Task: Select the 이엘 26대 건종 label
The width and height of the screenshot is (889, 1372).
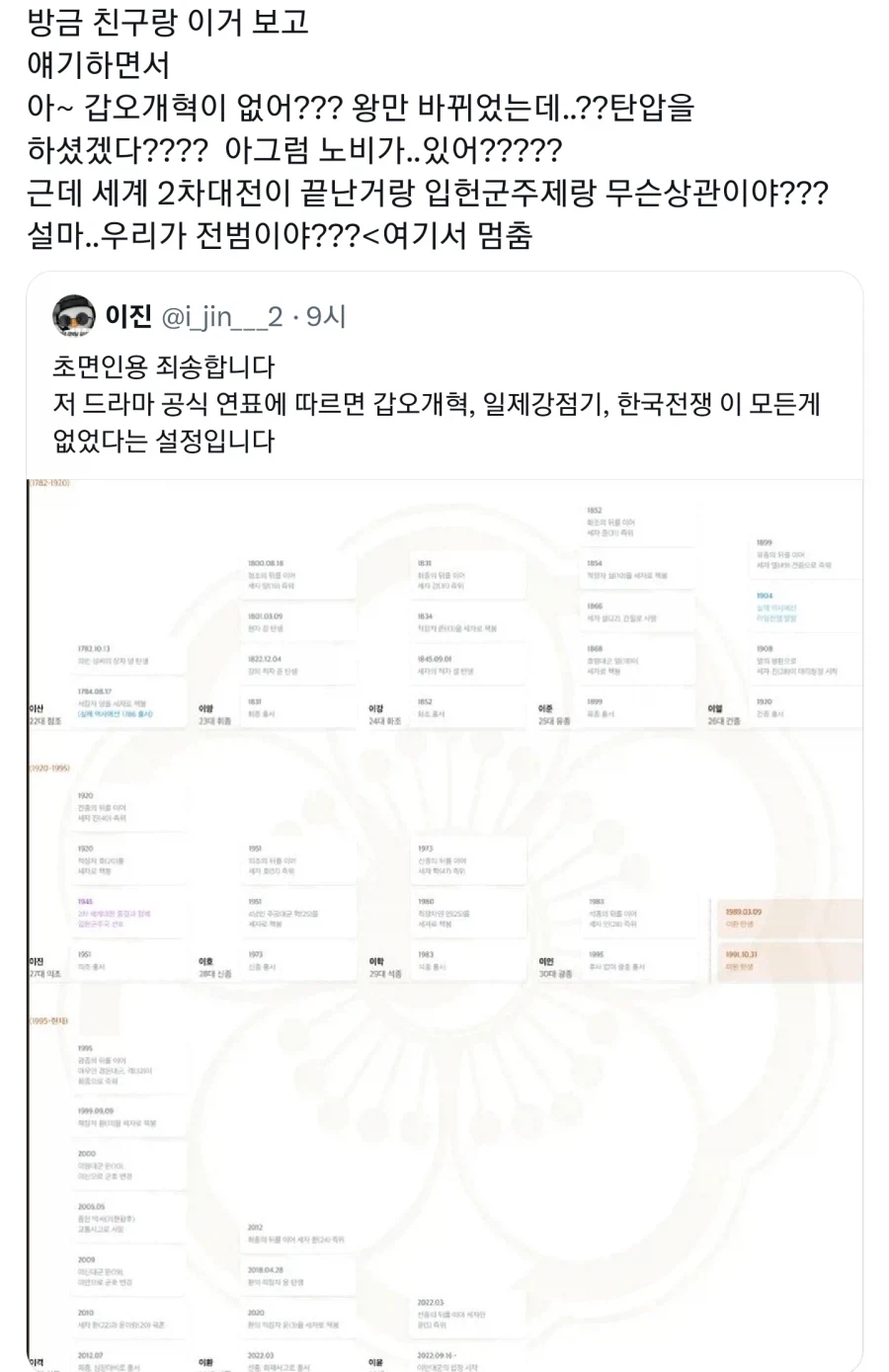Action: tap(721, 711)
